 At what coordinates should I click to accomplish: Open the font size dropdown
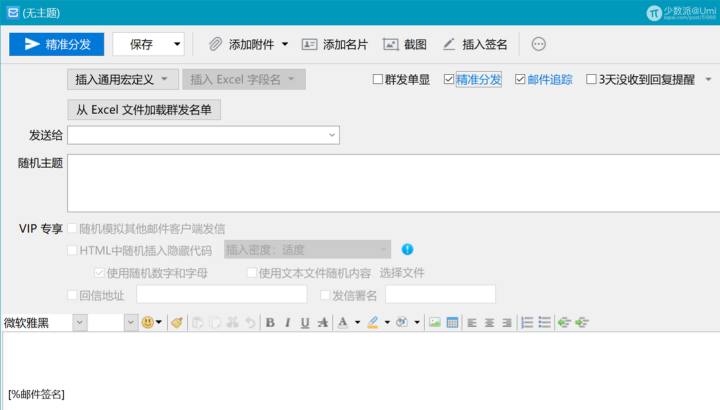131,323
